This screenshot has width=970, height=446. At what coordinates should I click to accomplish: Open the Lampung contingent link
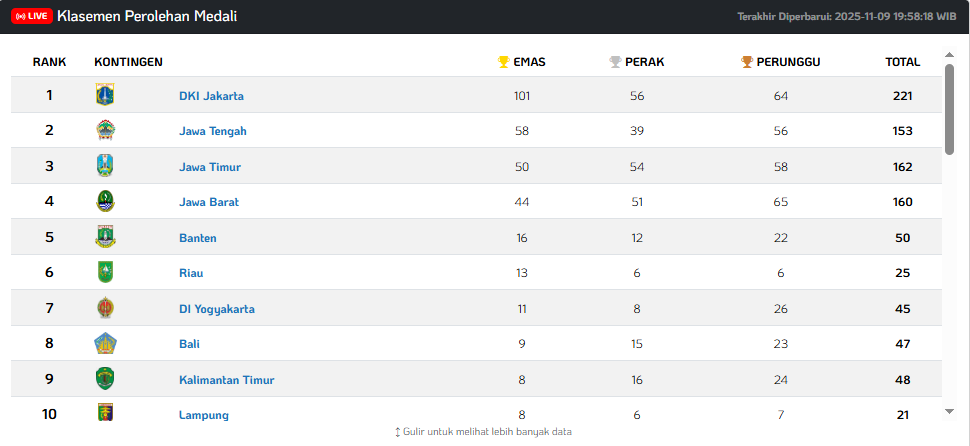click(x=204, y=415)
